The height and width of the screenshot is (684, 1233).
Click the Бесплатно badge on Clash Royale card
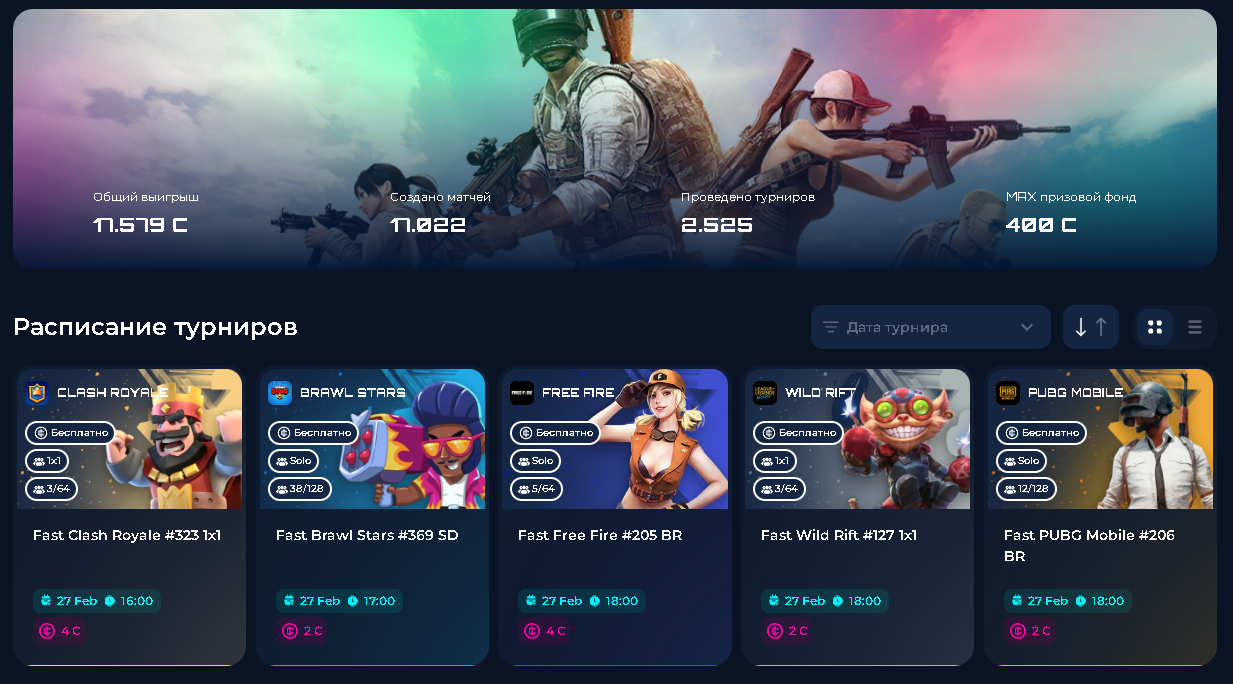70,433
